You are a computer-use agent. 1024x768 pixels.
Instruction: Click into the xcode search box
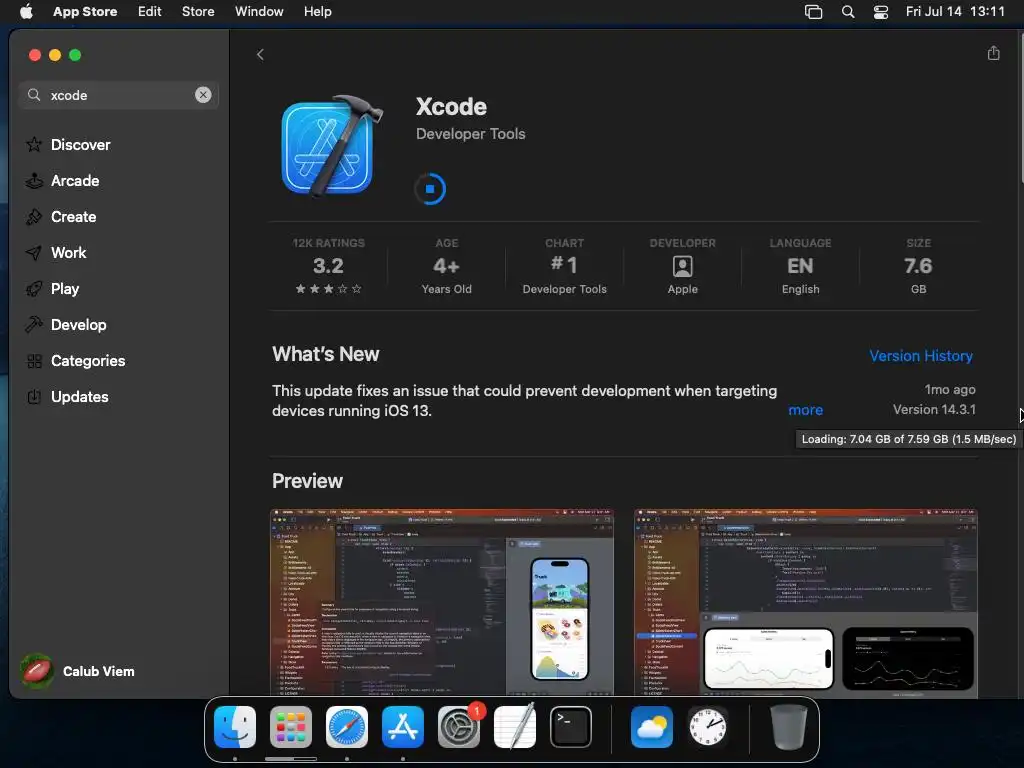pos(118,95)
